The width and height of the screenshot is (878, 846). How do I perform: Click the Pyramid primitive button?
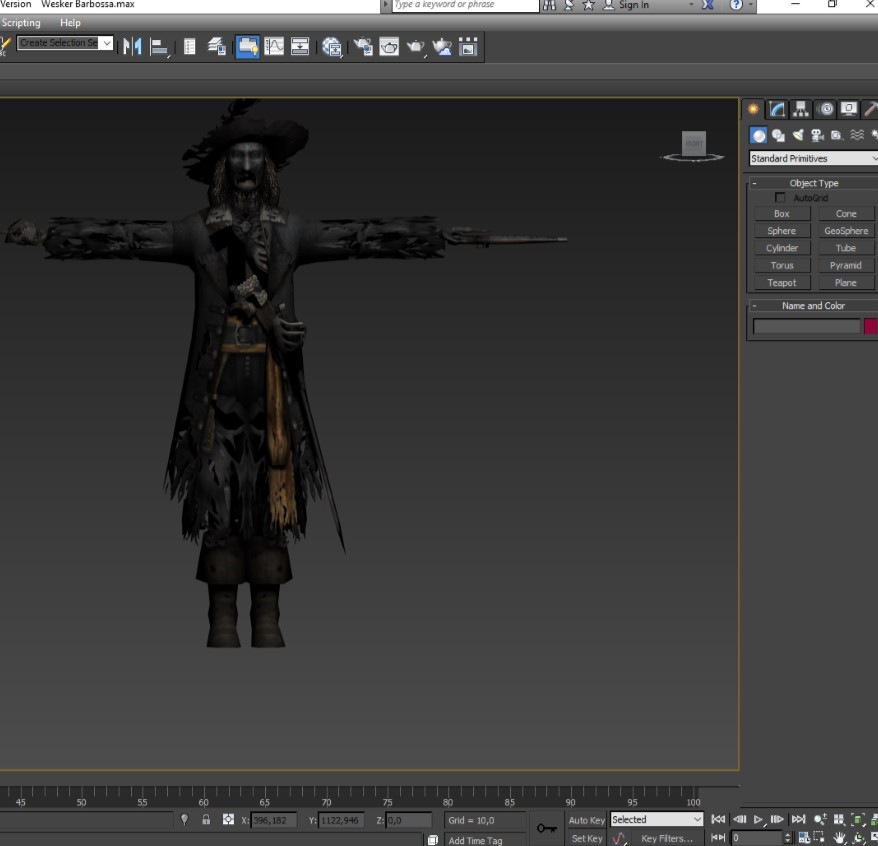[x=846, y=265]
